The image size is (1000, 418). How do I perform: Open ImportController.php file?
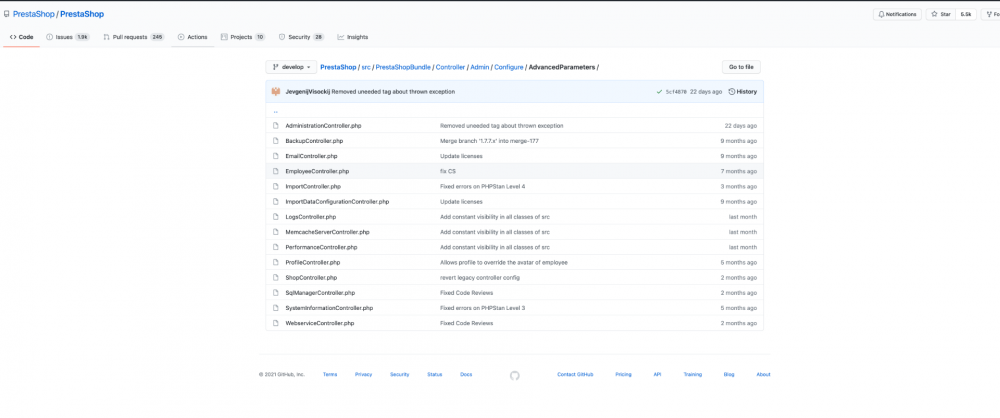click(x=313, y=186)
